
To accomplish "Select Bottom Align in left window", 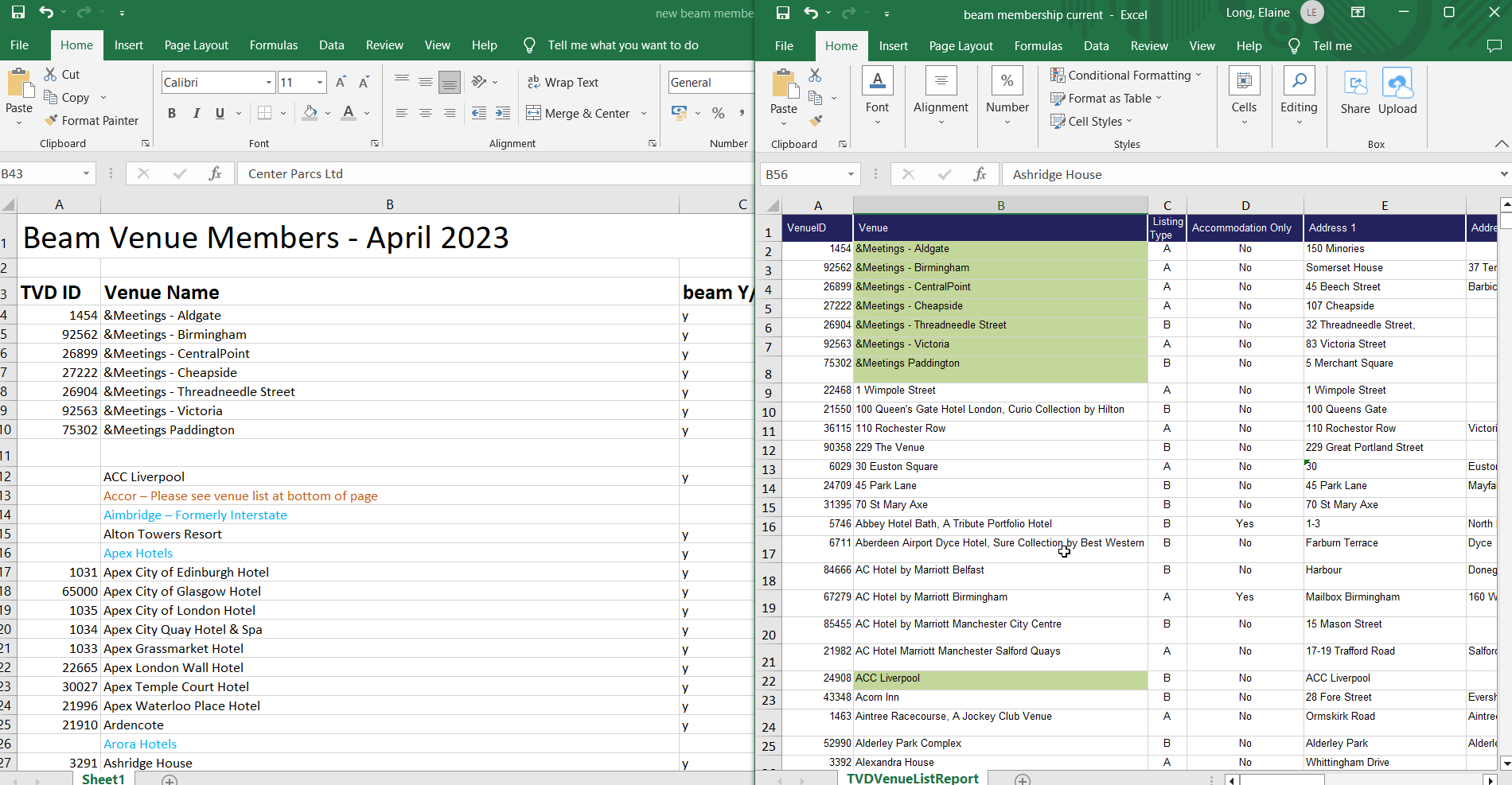I will [450, 82].
